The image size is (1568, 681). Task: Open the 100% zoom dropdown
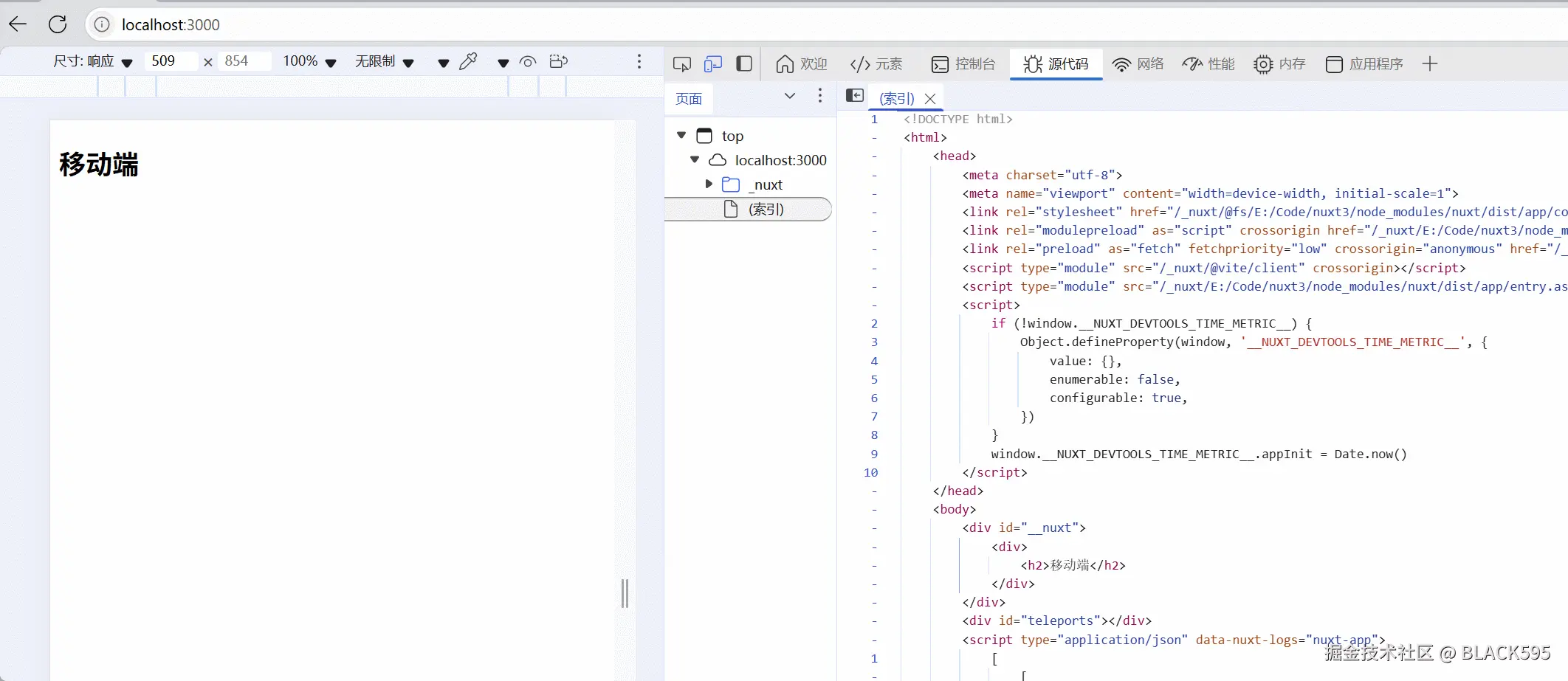(309, 61)
